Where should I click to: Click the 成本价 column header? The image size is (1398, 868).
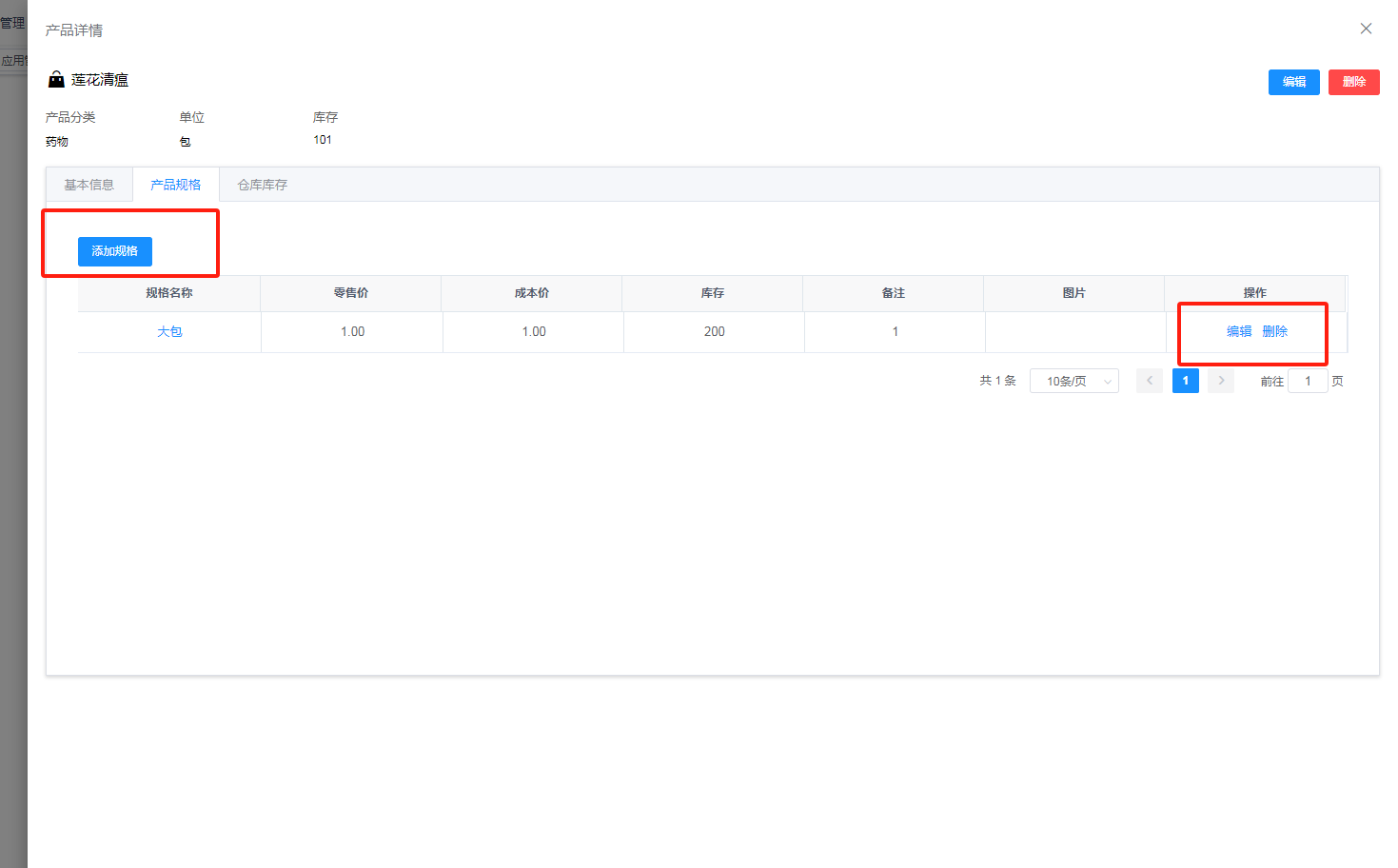click(x=532, y=293)
